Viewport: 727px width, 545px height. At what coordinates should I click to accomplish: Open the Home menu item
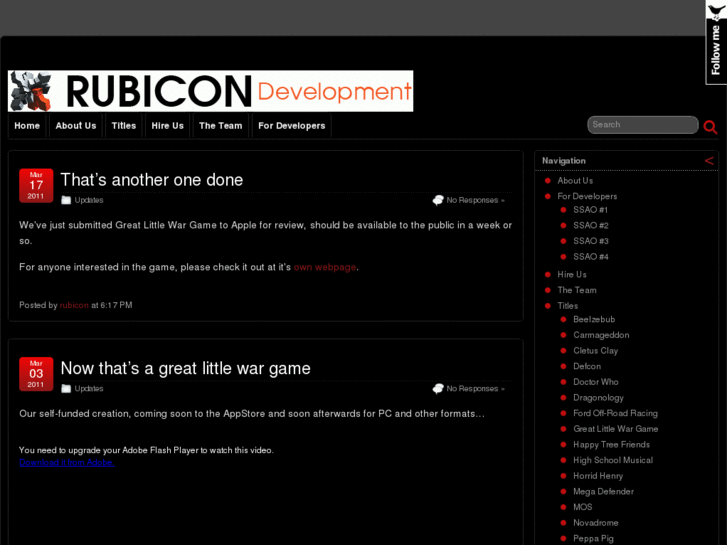click(27, 126)
